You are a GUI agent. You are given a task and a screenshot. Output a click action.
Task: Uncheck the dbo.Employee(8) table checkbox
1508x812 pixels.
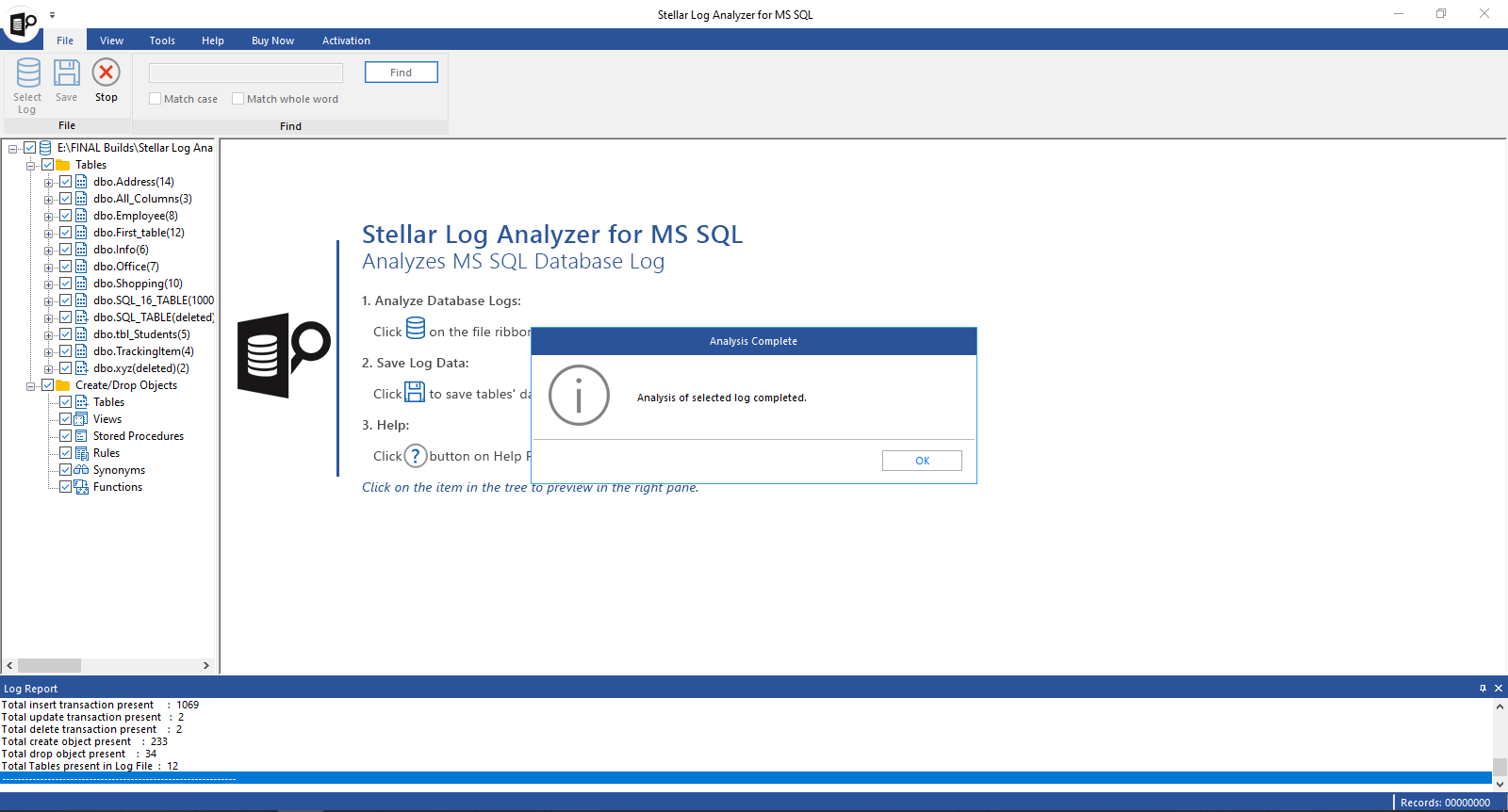tap(66, 216)
